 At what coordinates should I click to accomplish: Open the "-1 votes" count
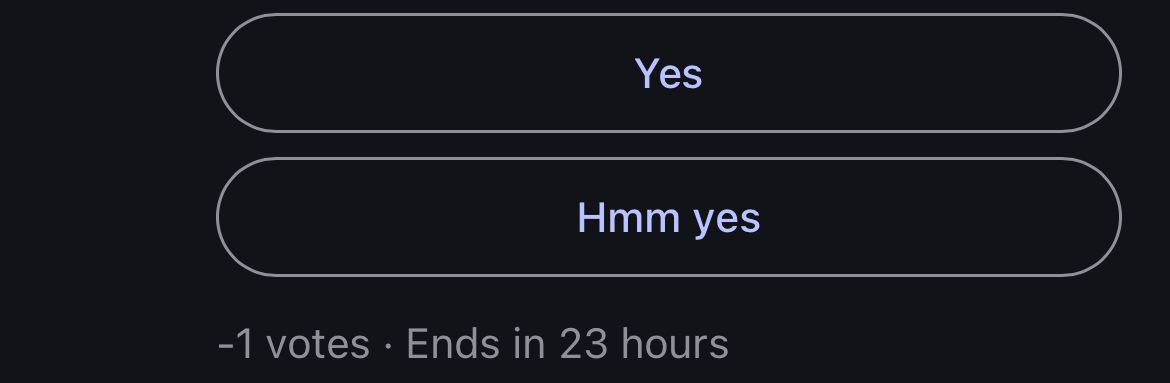click(293, 344)
